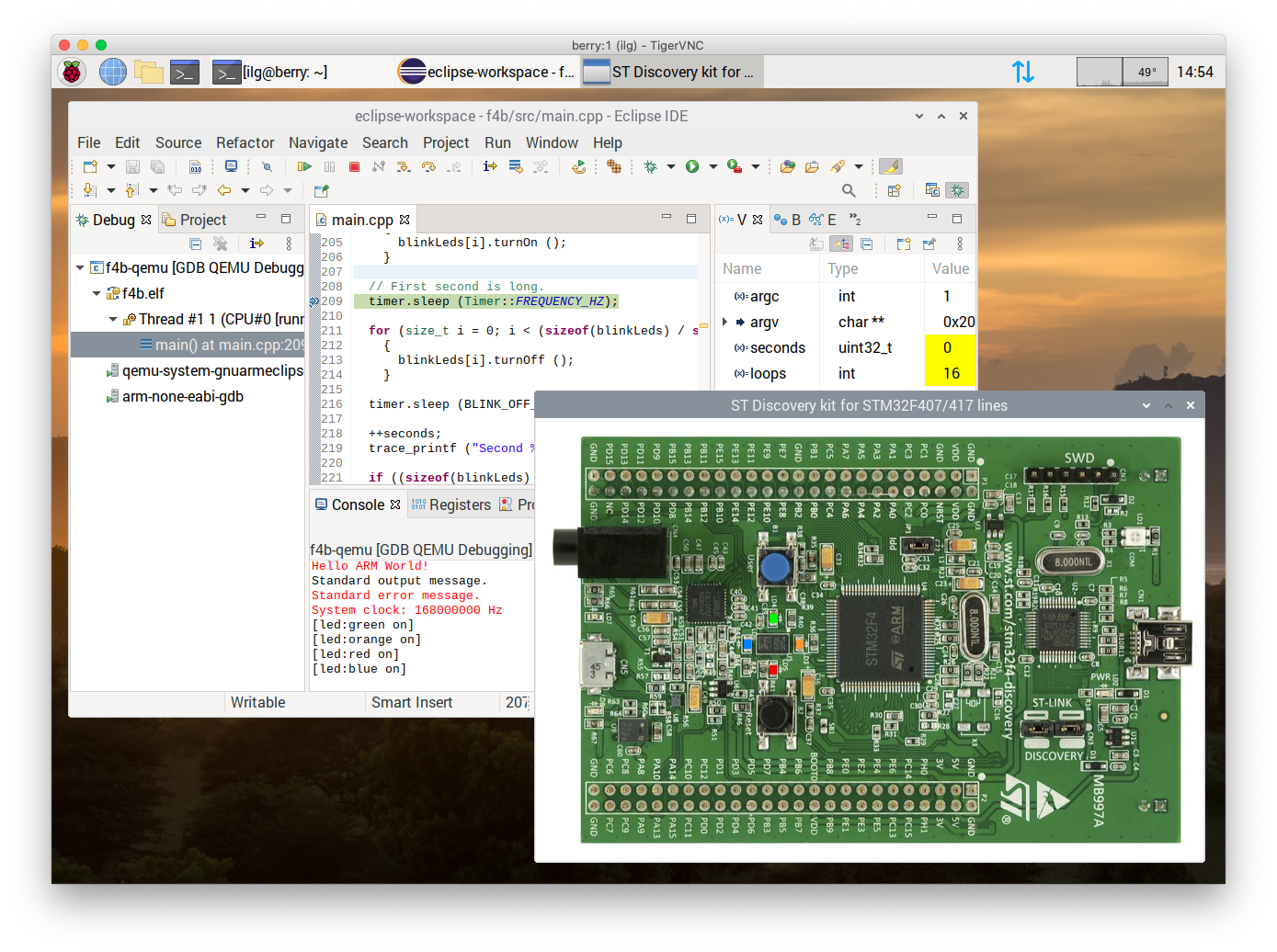Select the Debug perspective bug icon
Image resolution: width=1277 pixels, height=952 pixels.
click(957, 190)
